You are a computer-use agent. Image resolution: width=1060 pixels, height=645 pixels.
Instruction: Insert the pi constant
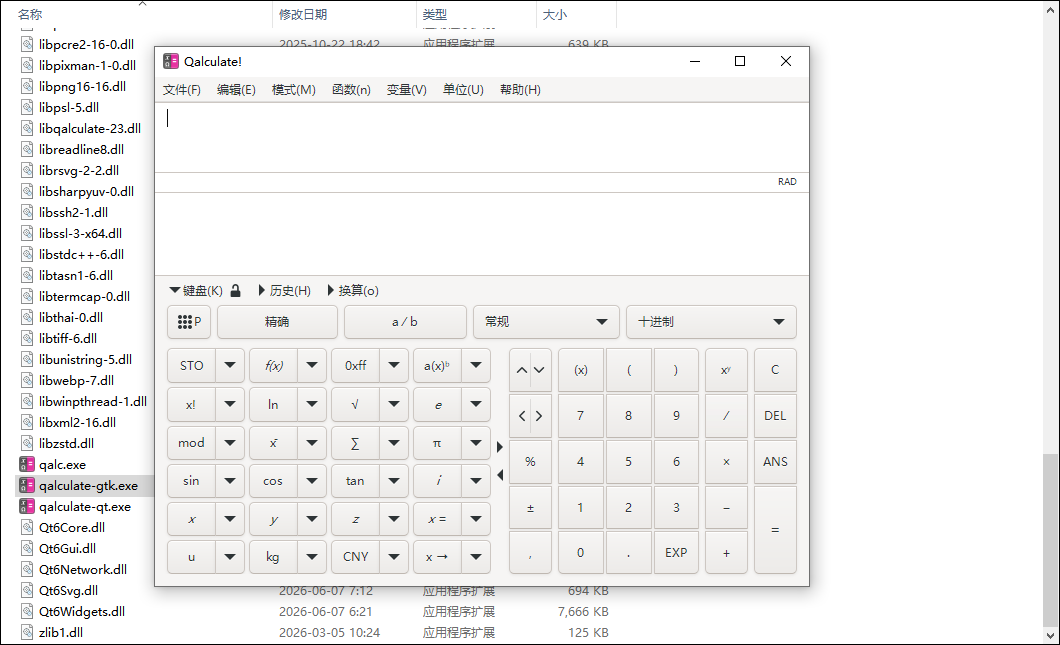point(437,443)
